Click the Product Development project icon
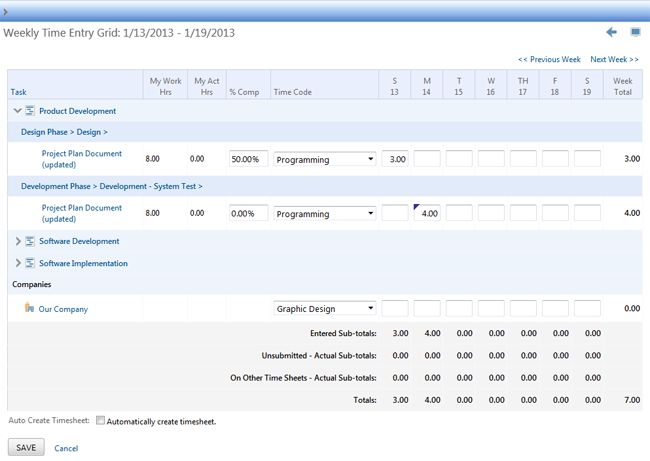650x461 pixels. [x=30, y=111]
